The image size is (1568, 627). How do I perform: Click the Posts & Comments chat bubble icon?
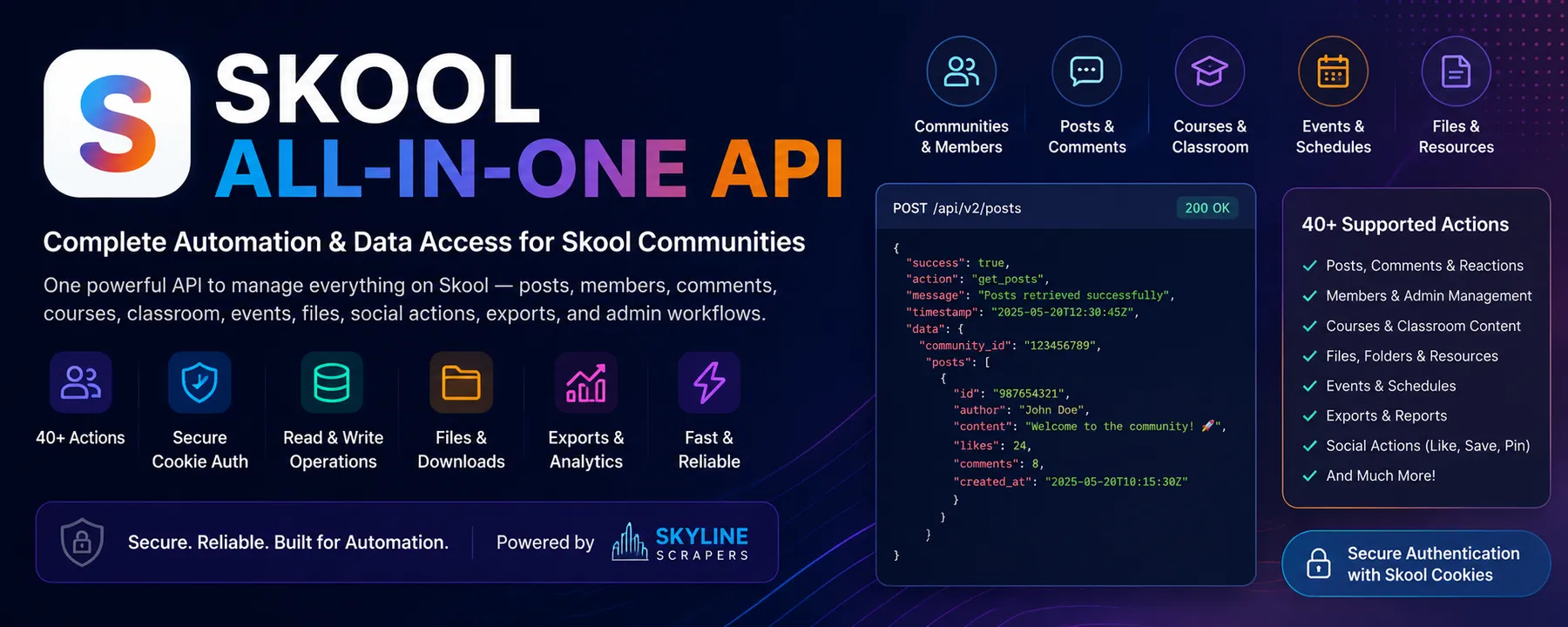pyautogui.click(x=1086, y=71)
